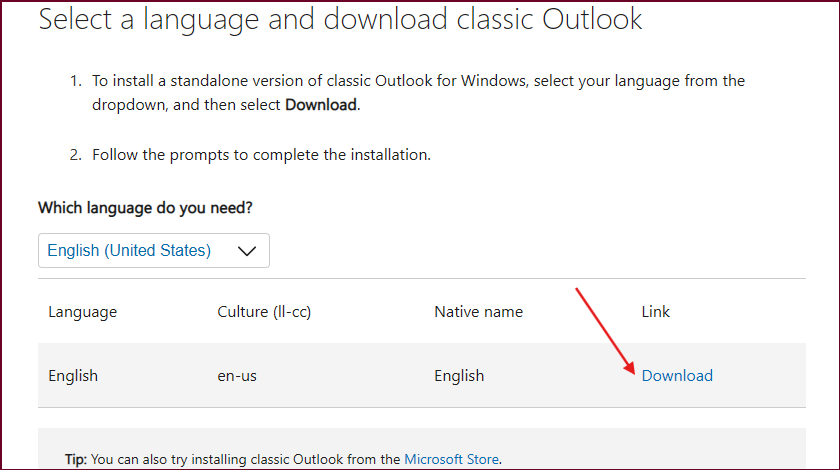Click the dropdown chevron arrow icon
This screenshot has width=840, height=470.
coord(246,251)
